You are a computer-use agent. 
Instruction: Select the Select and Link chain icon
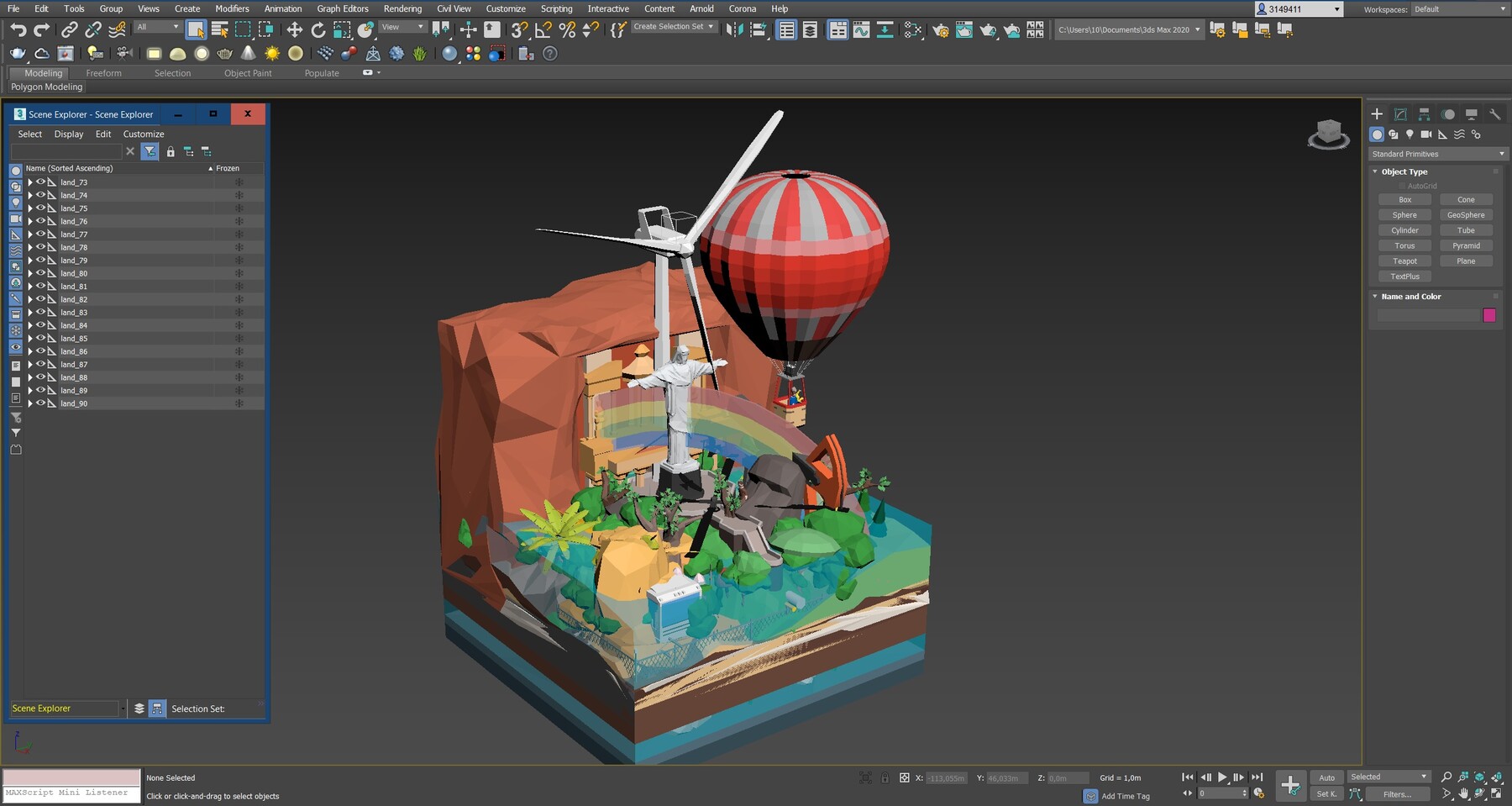click(x=70, y=30)
